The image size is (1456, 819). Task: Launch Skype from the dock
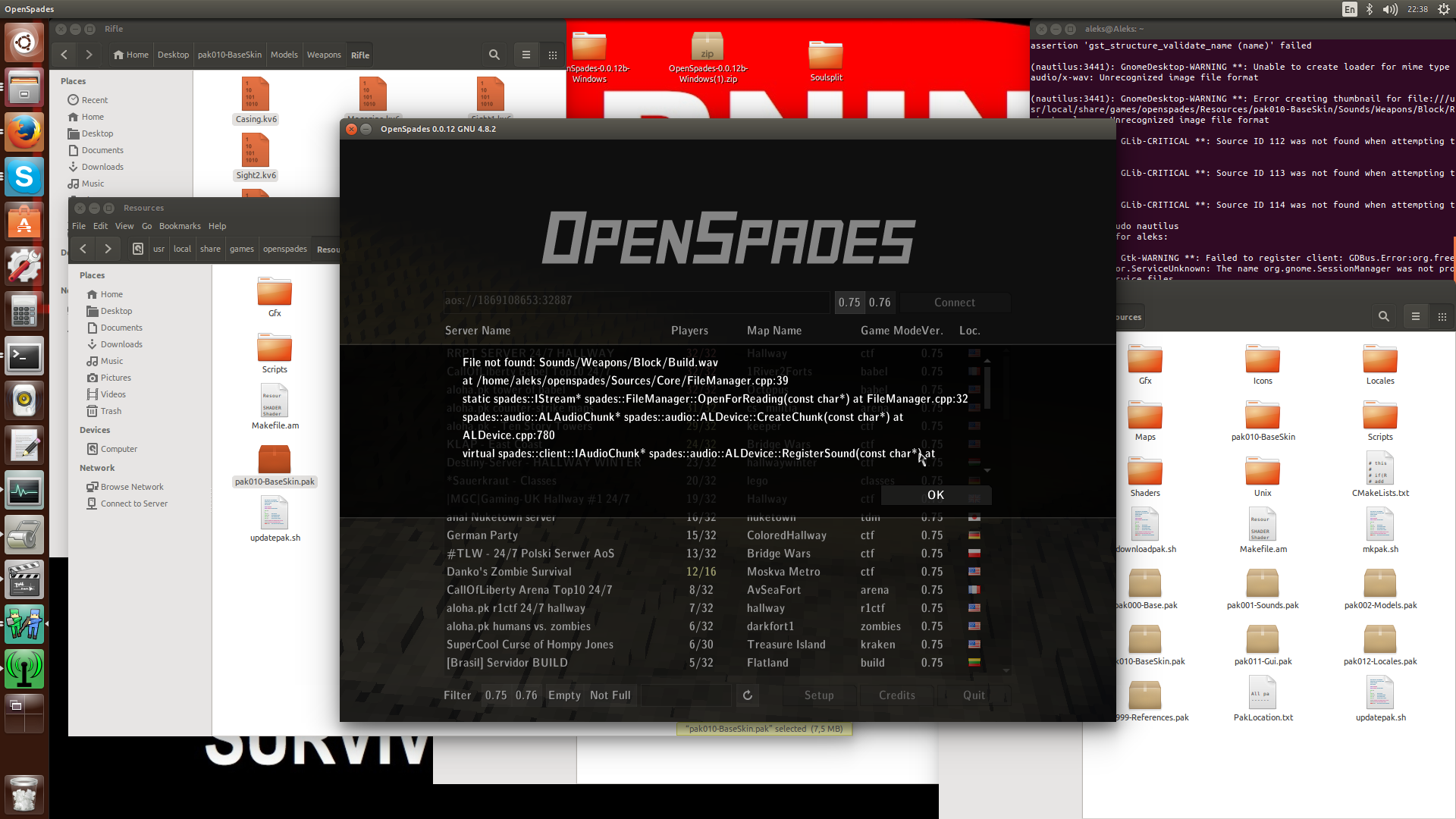[x=24, y=177]
